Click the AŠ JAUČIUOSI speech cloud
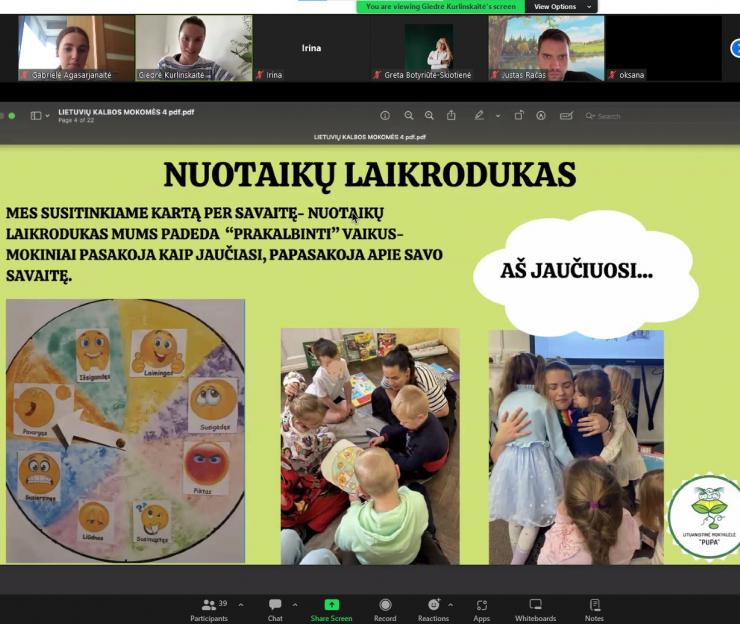 tap(585, 274)
